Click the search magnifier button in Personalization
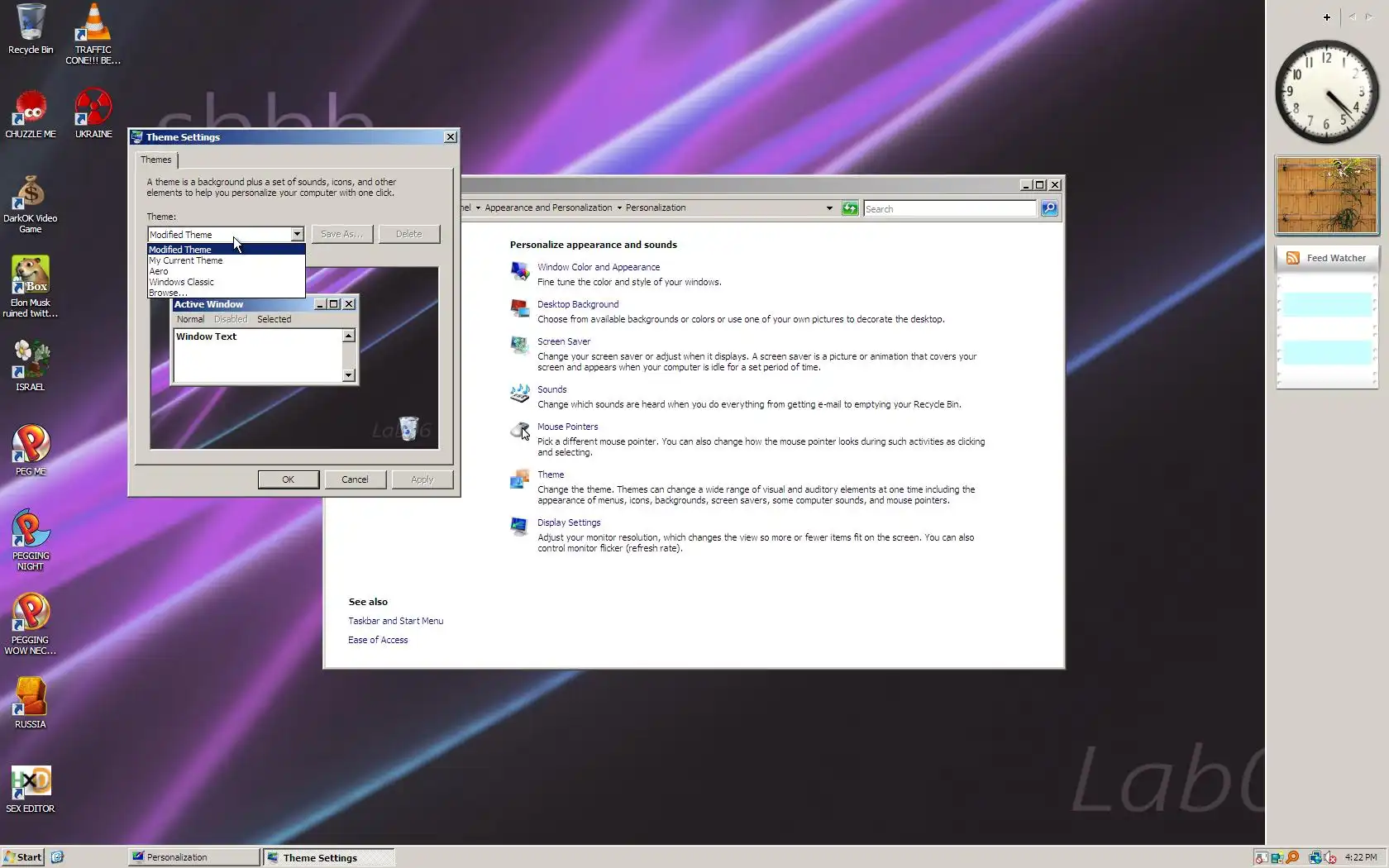Image resolution: width=1389 pixels, height=868 pixels. 1049,208
